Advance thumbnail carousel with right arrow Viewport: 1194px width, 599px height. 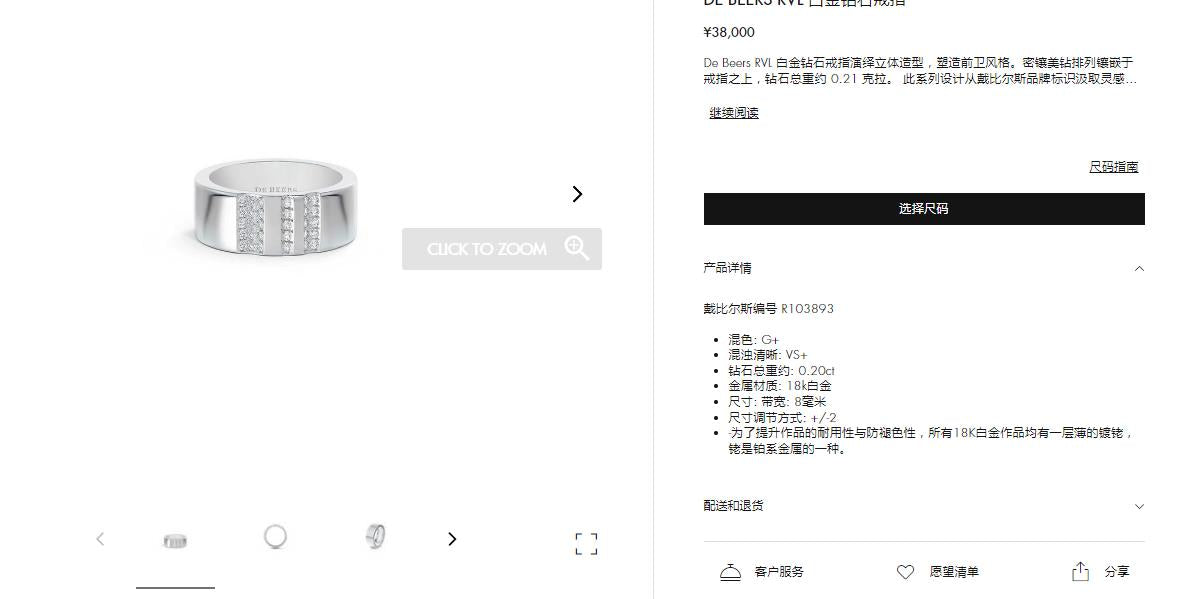point(452,539)
